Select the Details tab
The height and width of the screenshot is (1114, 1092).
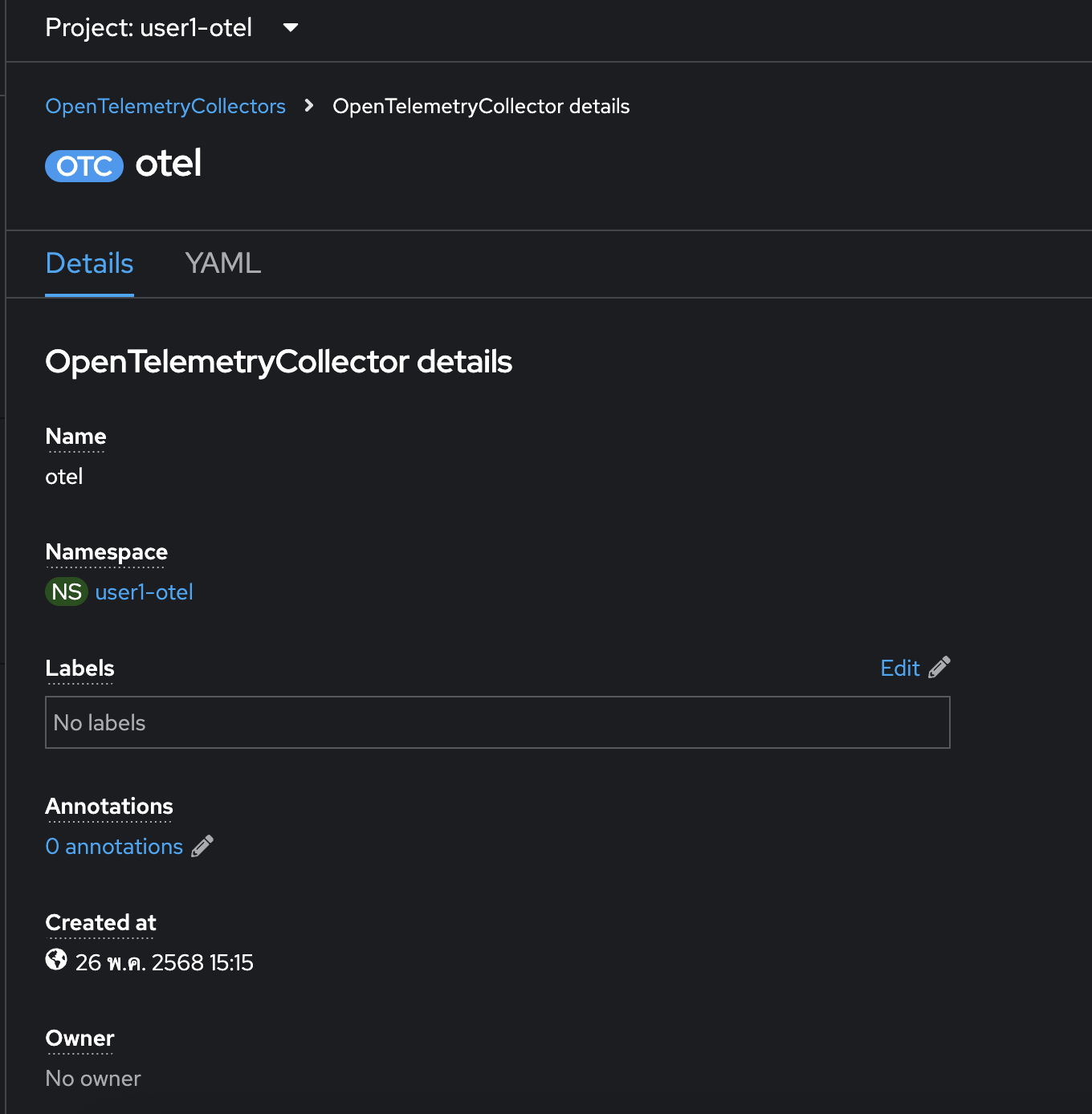coord(89,263)
